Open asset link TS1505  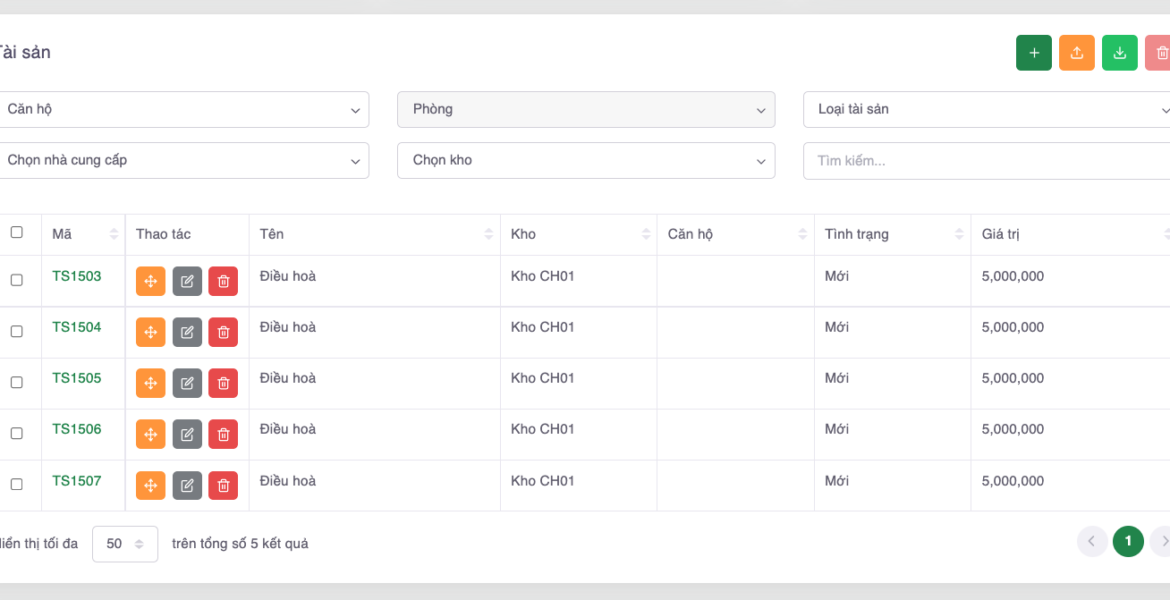pos(77,379)
